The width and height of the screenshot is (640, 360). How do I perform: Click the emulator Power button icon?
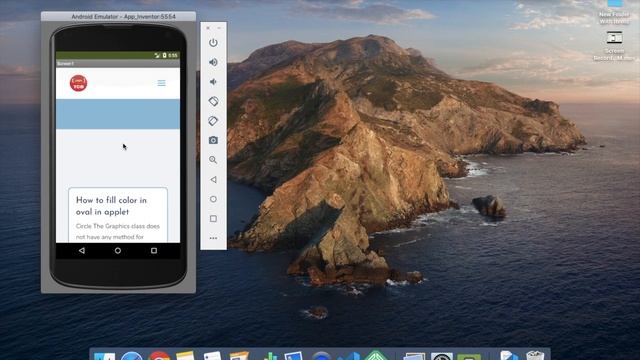[x=213, y=42]
